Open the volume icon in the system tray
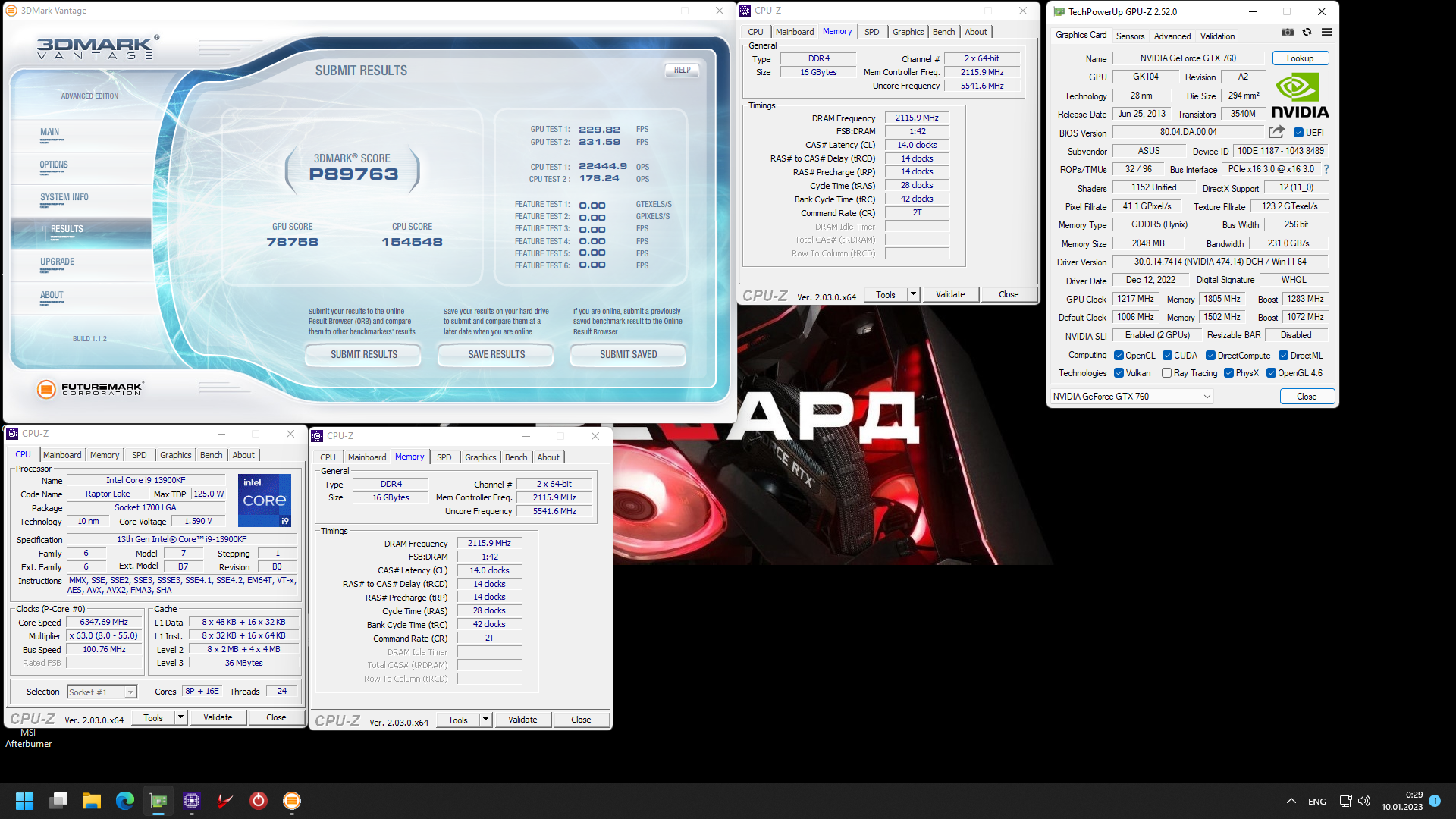1456x819 pixels. 1364,802
